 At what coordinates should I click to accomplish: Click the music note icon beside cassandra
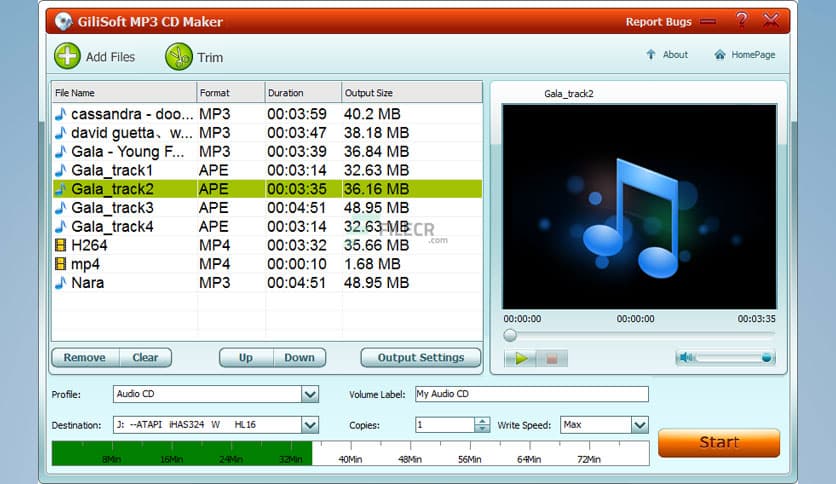coord(61,114)
